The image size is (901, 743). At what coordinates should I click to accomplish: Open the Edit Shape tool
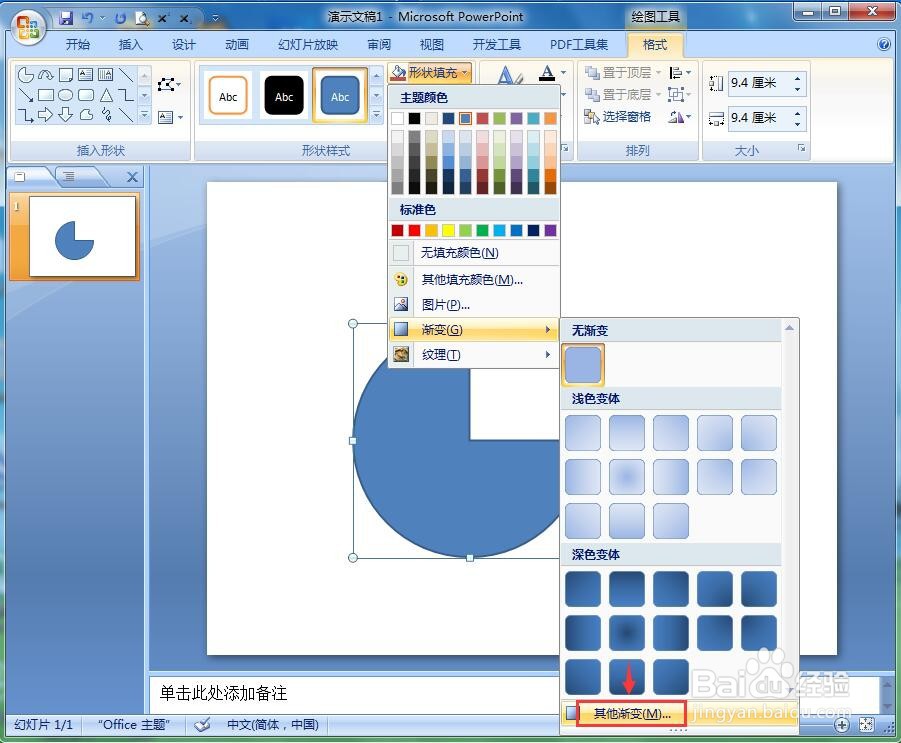pos(168,85)
